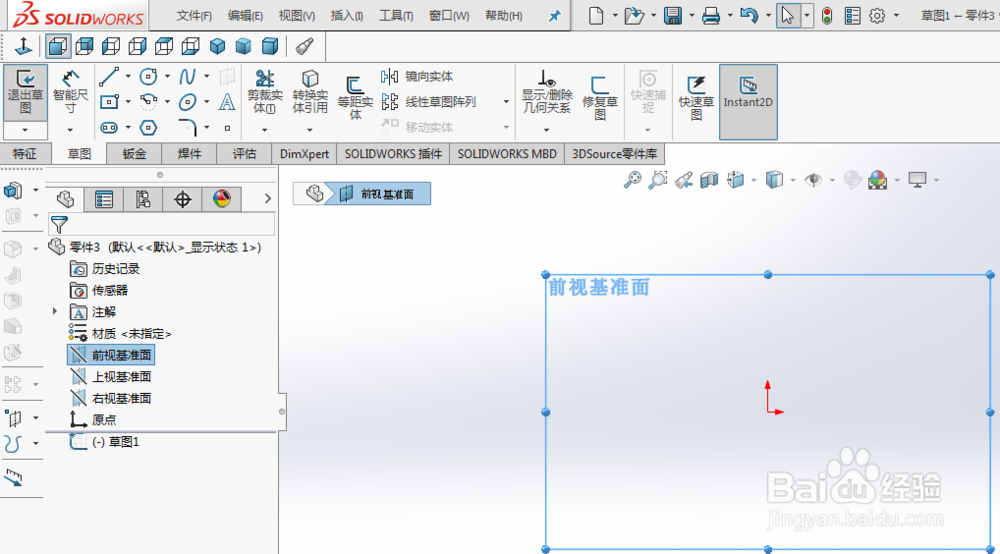Screen dimensions: 1000x554
Task: Select the Smart Dimension (智能尺寸) tool
Action: coord(70,92)
